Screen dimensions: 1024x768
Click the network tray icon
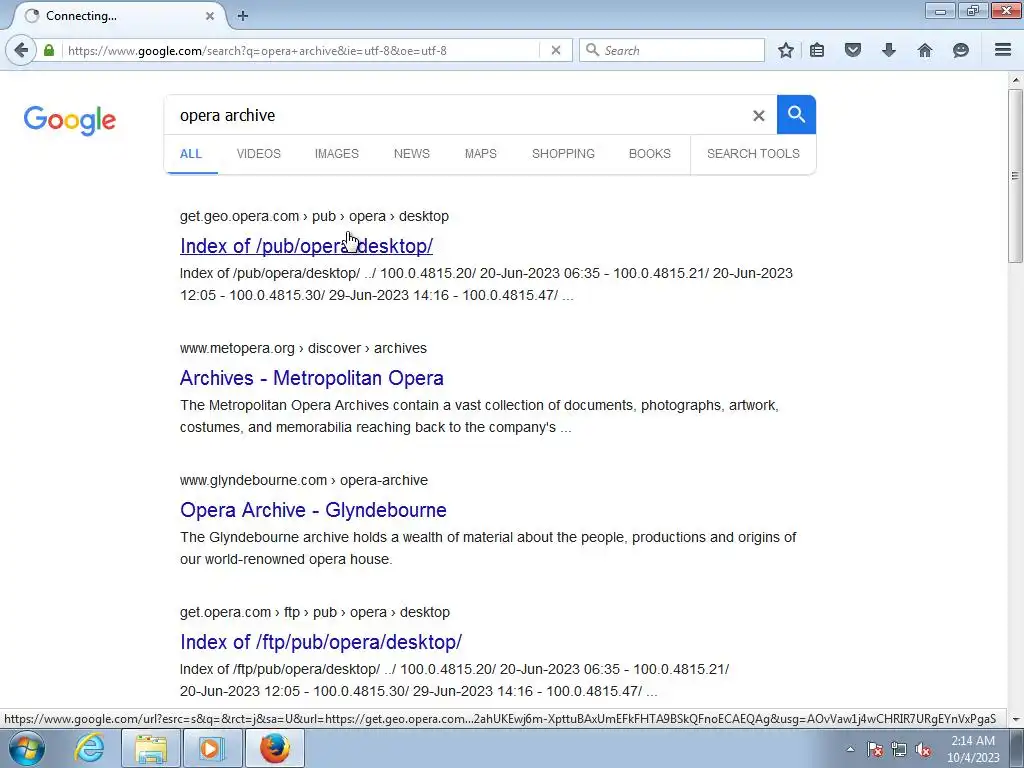[899, 749]
